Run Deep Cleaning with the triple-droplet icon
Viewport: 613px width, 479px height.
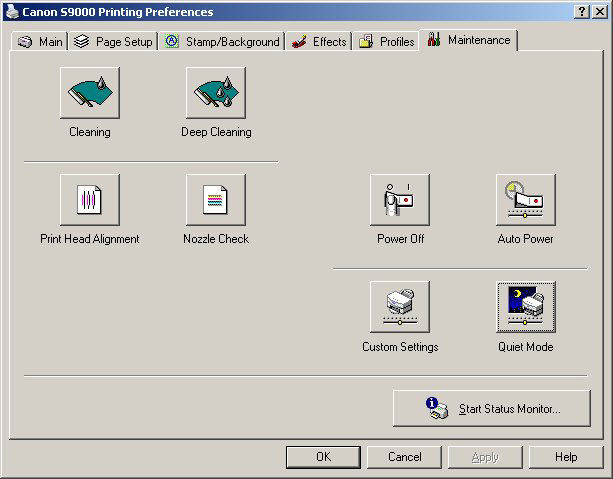(216, 93)
